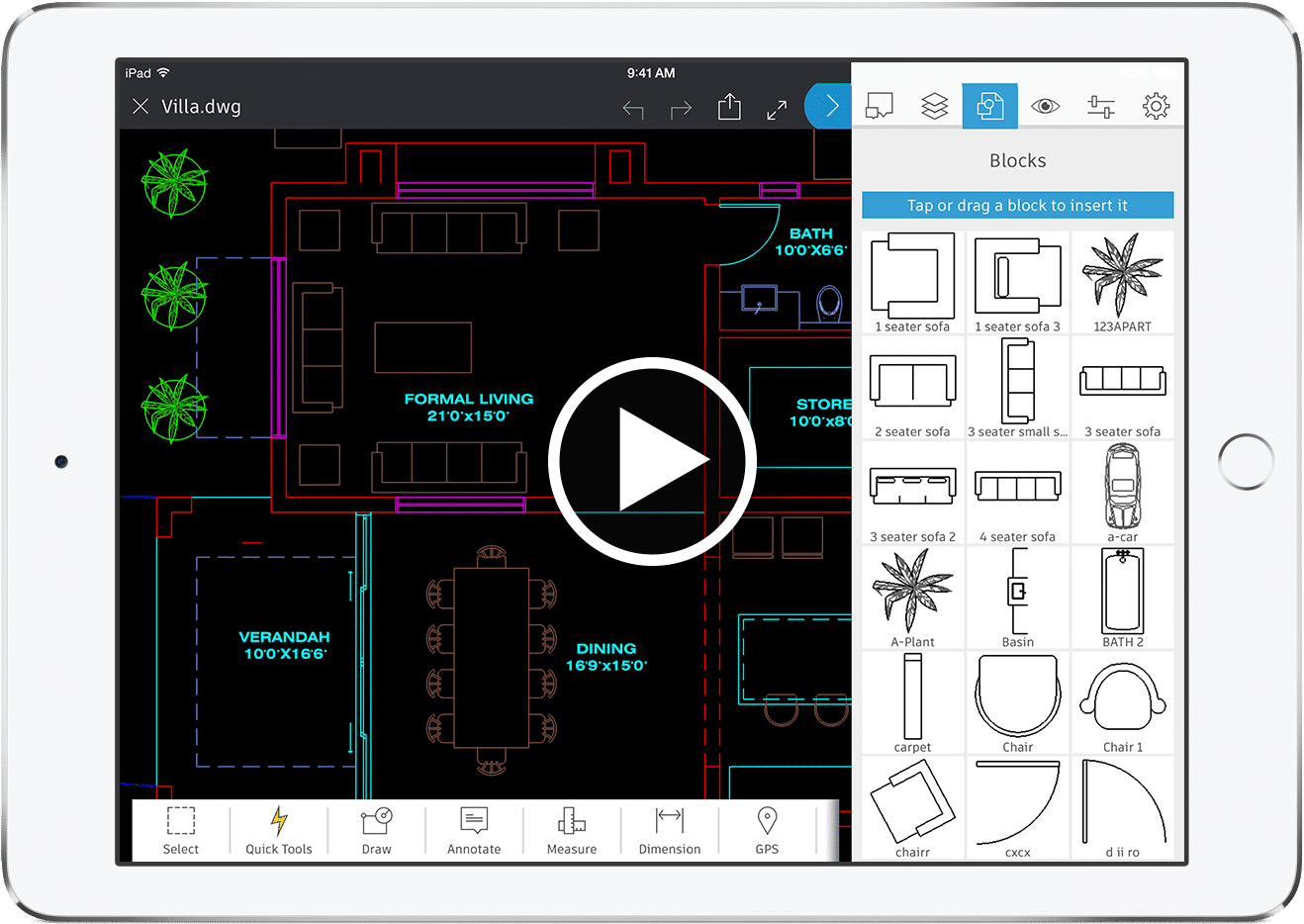The image size is (1304, 924).
Task: Insert the 3 seater sofa 2 block
Action: (912, 493)
